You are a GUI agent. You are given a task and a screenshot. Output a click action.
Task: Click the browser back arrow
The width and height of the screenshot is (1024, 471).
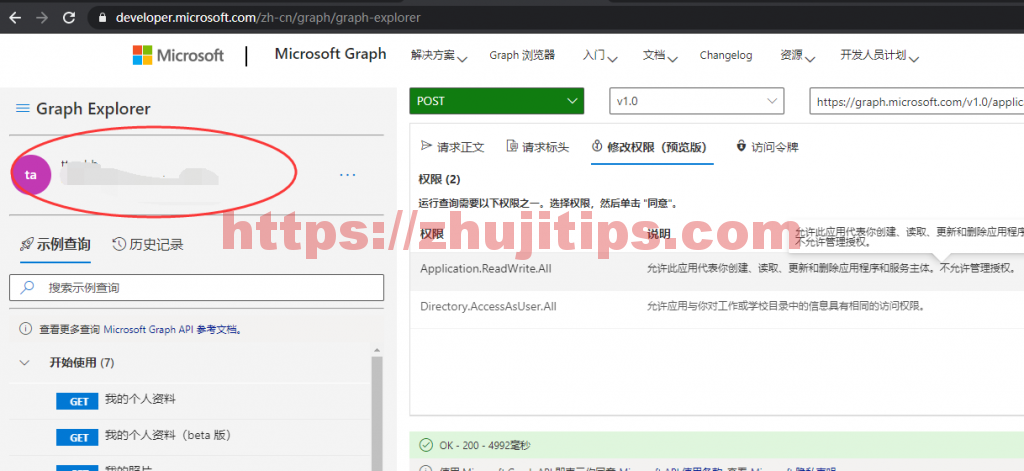click(14, 18)
